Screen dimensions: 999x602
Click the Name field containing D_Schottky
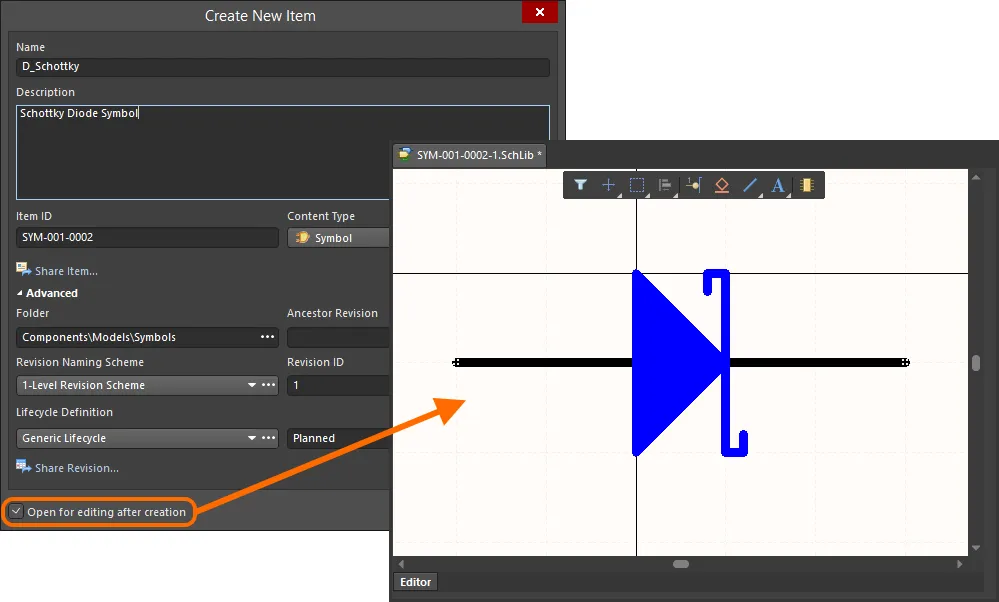282,67
